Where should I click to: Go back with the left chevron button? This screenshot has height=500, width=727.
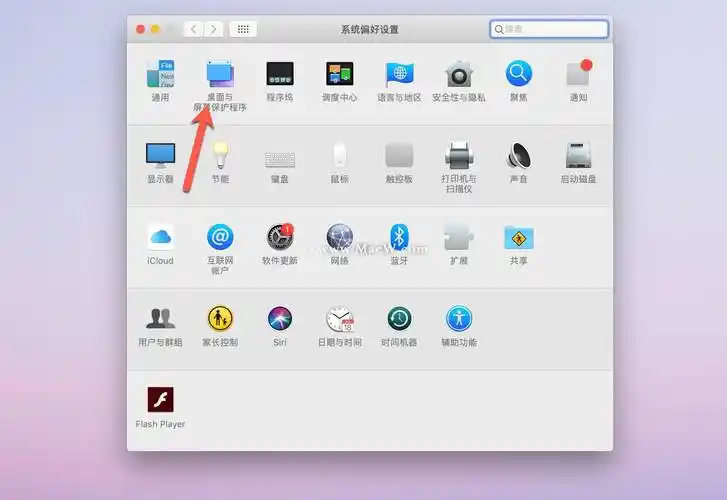194,29
